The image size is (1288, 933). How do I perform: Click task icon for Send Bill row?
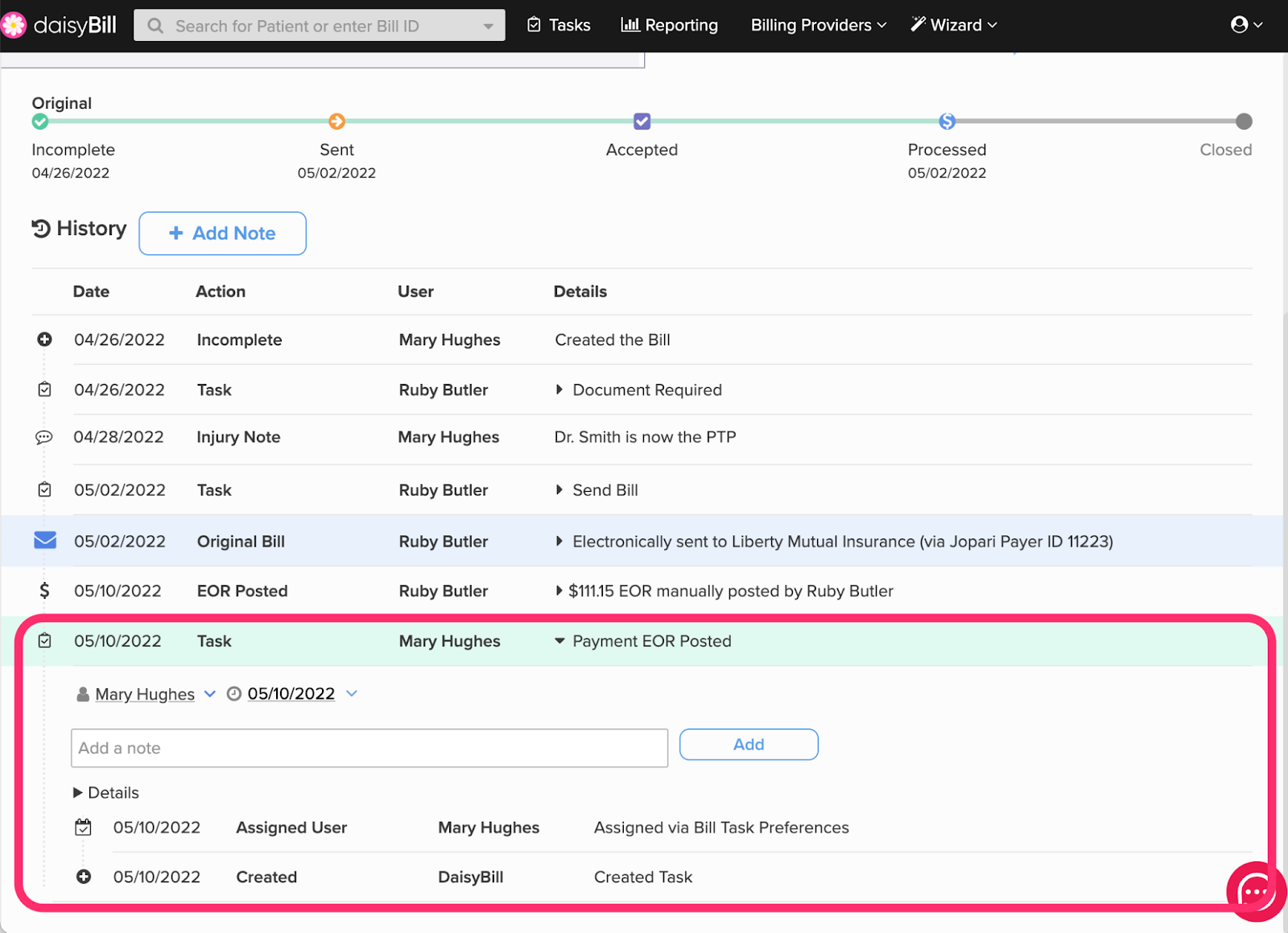click(x=44, y=489)
